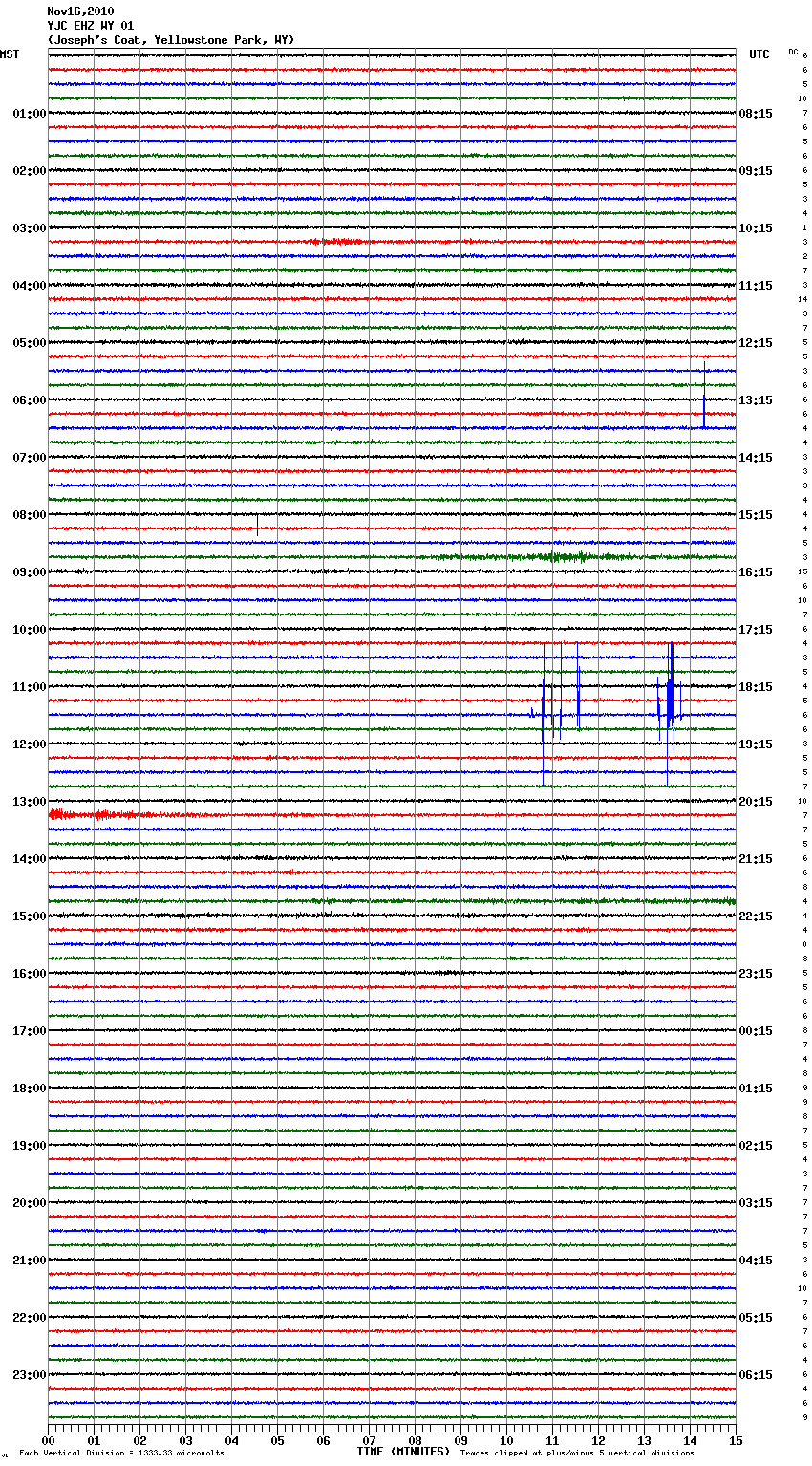Select the 10:00 MST time label

point(29,630)
